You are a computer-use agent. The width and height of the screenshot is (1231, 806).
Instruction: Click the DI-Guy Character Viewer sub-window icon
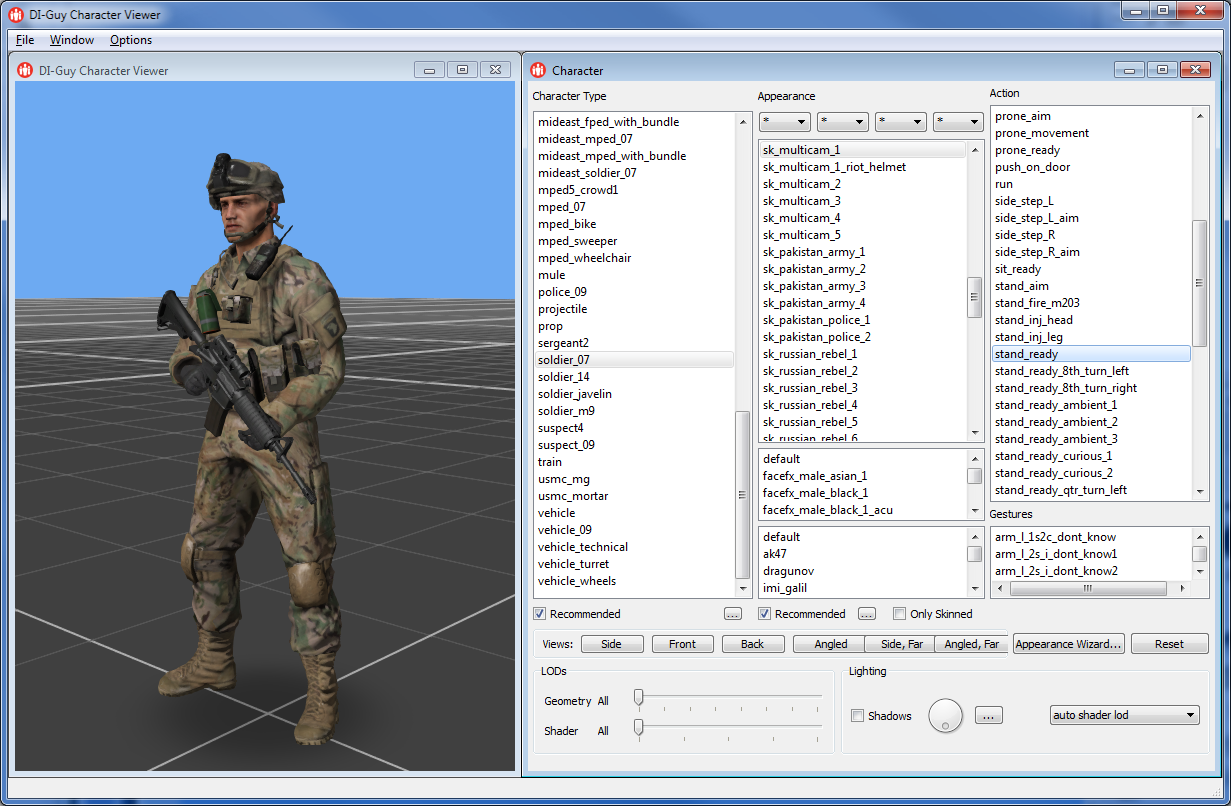[25, 70]
